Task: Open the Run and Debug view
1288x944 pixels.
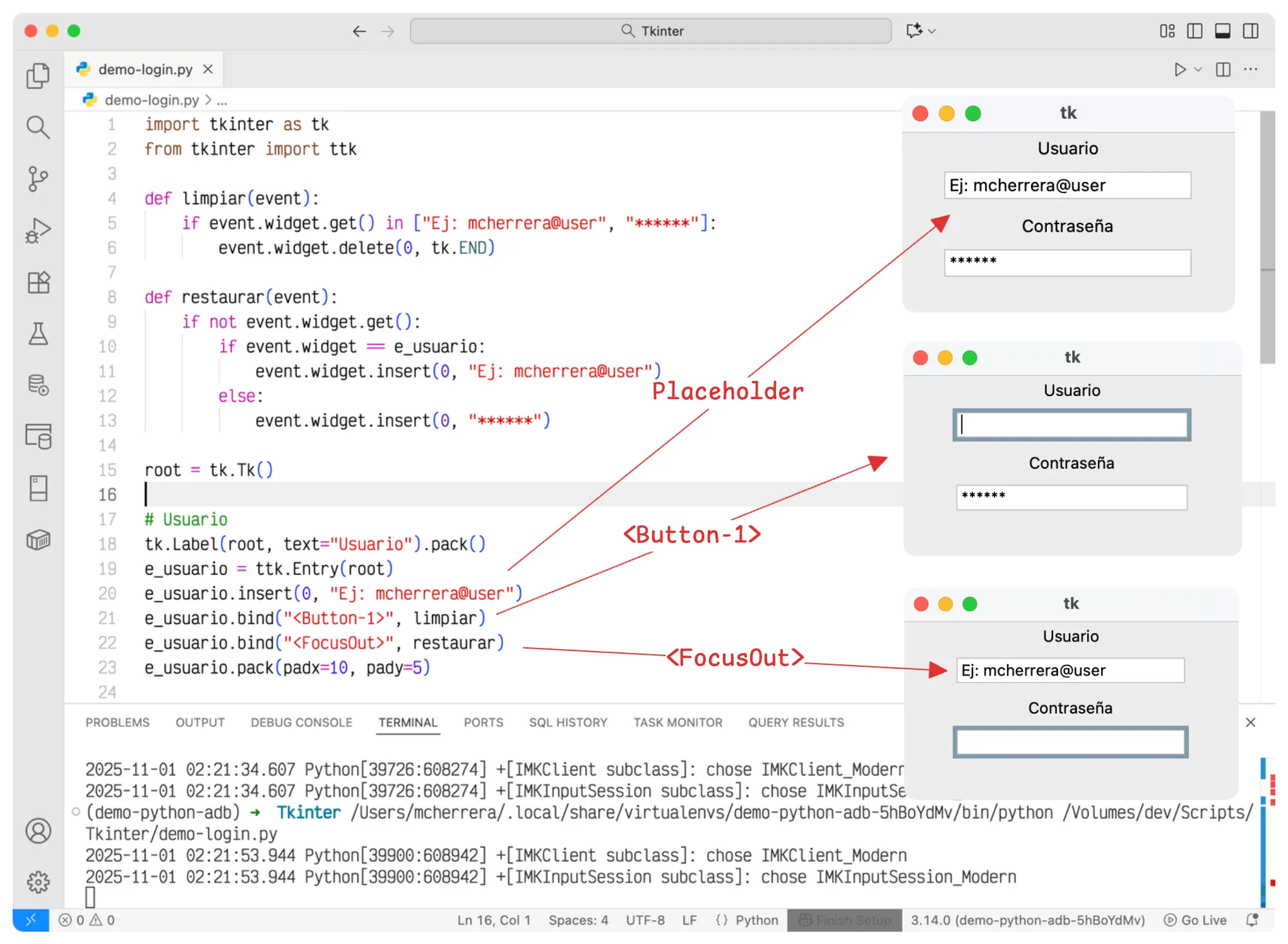Action: pos(38,231)
